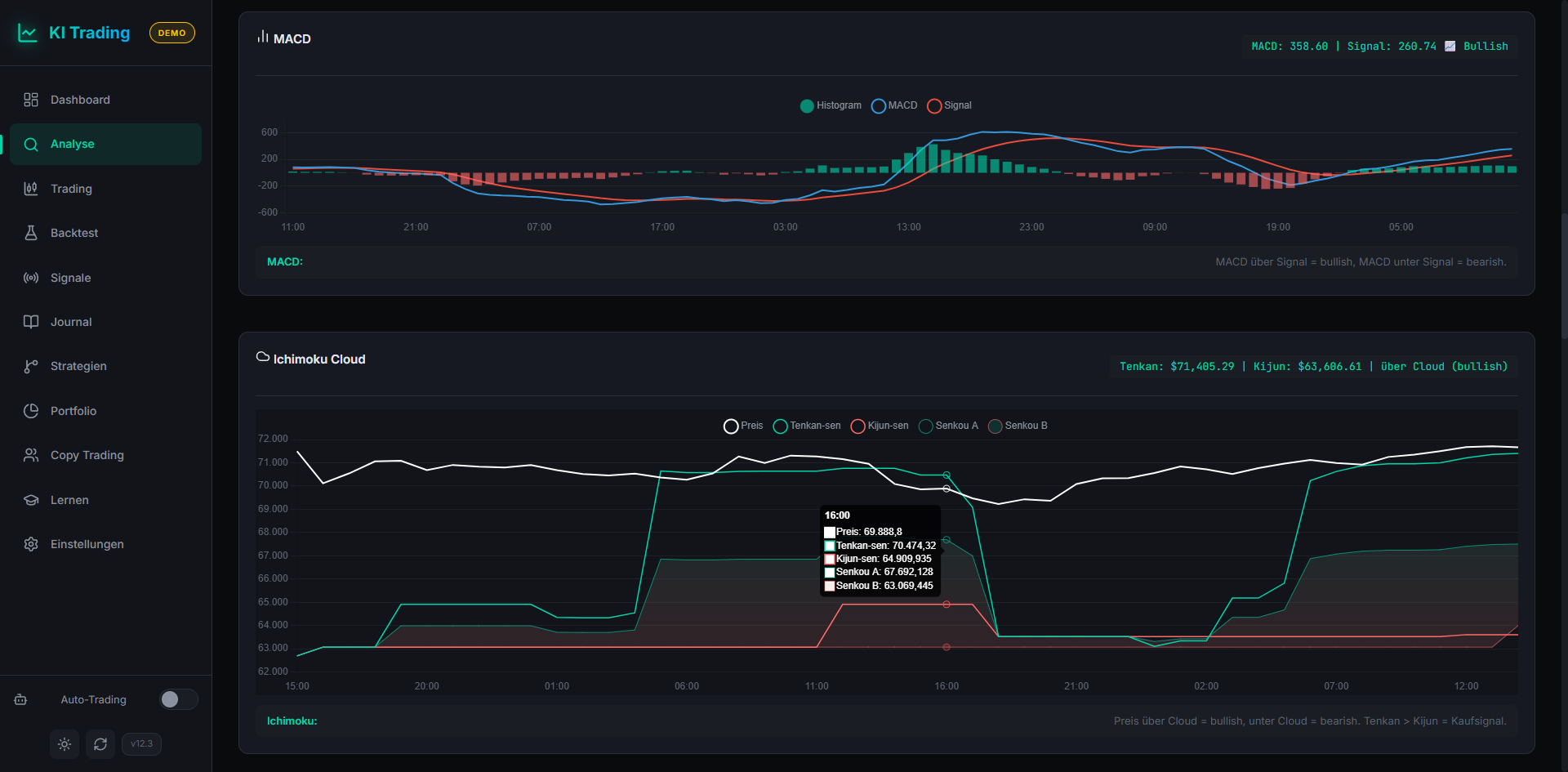Switch theme with the sun icon
The image size is (1568, 772).
pos(65,744)
